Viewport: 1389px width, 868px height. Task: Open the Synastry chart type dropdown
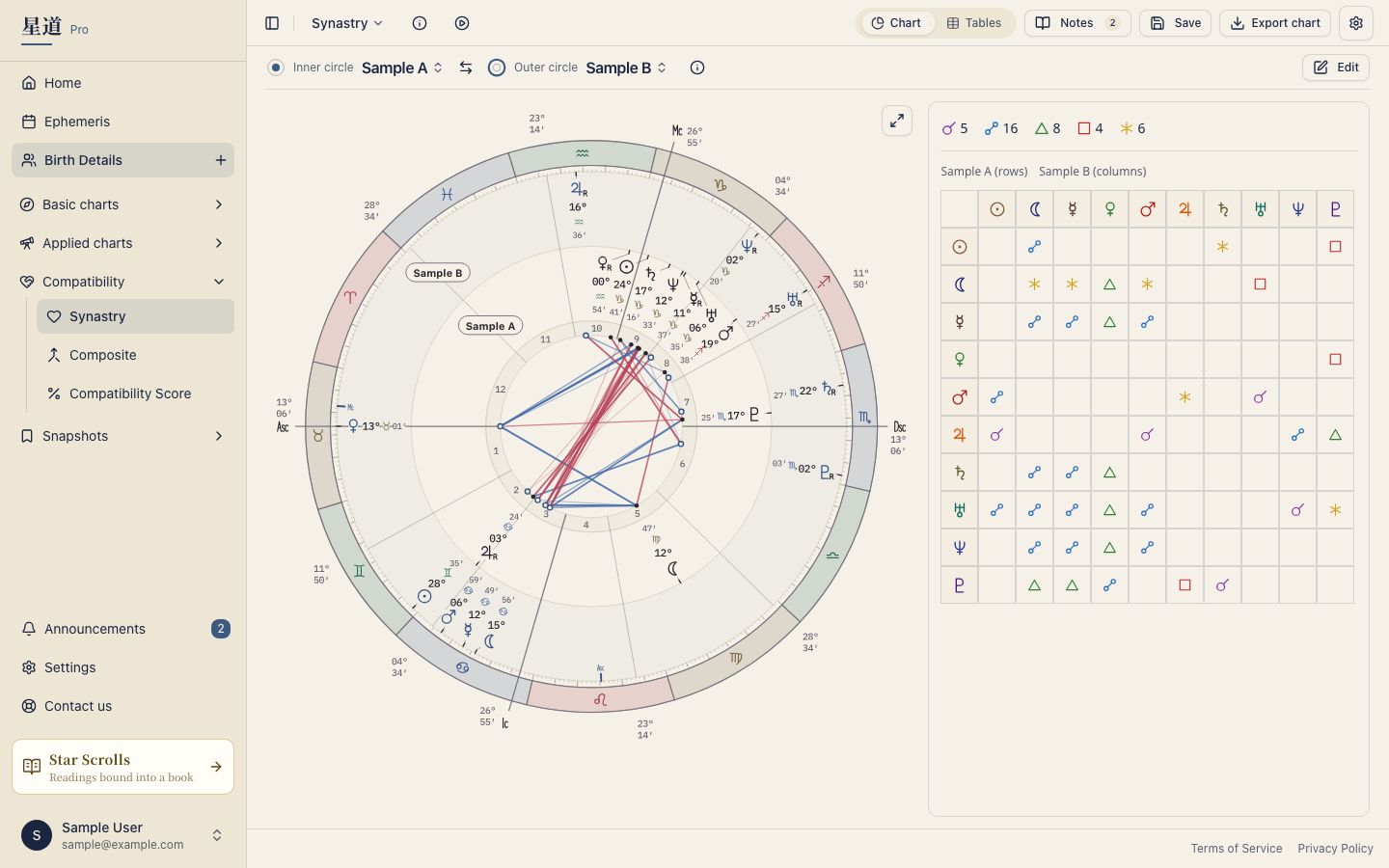347,23
